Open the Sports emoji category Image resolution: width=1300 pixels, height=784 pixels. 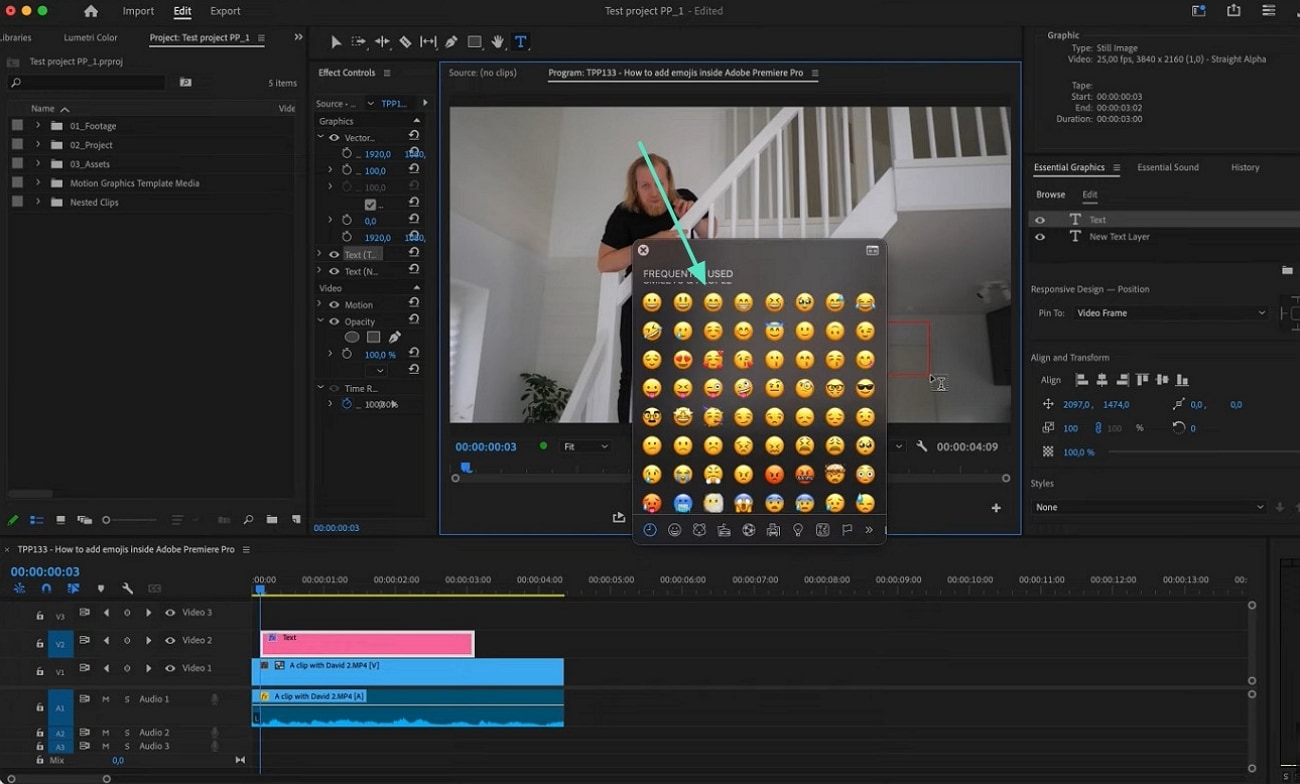[748, 529]
